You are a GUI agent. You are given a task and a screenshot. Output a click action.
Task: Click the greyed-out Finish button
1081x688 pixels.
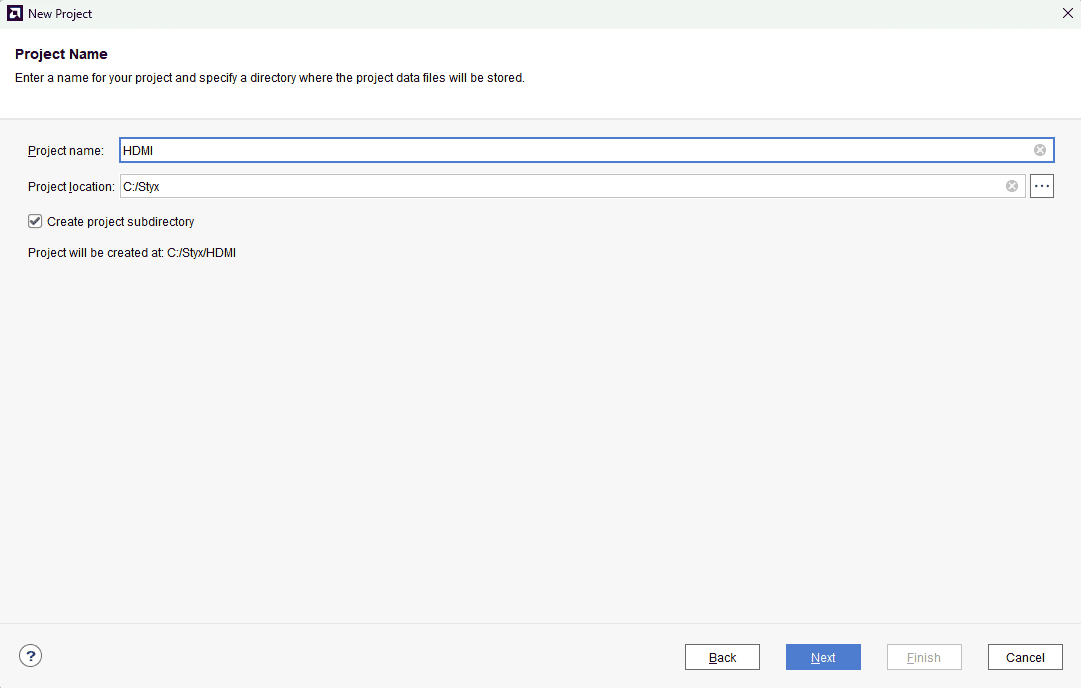(924, 657)
